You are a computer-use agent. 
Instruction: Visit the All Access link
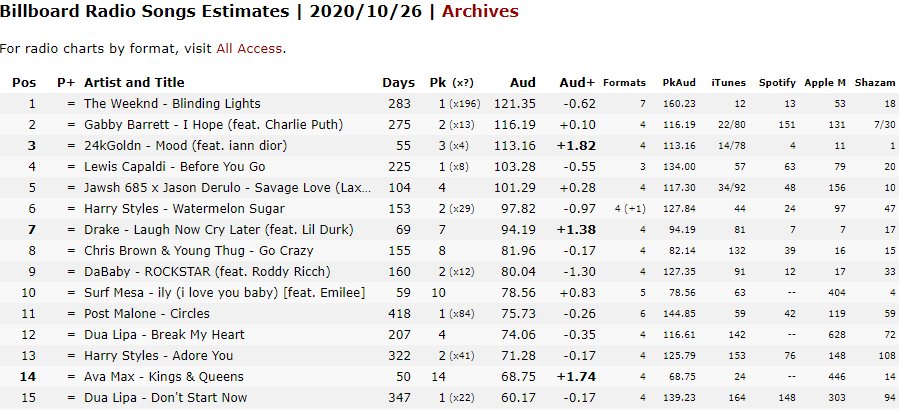(x=249, y=49)
